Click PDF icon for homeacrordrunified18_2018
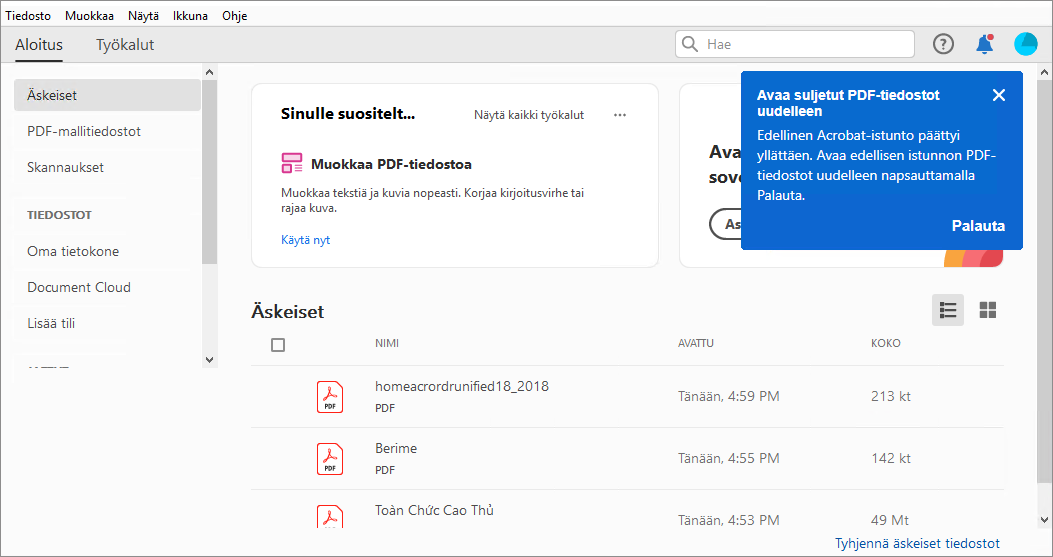 330,397
